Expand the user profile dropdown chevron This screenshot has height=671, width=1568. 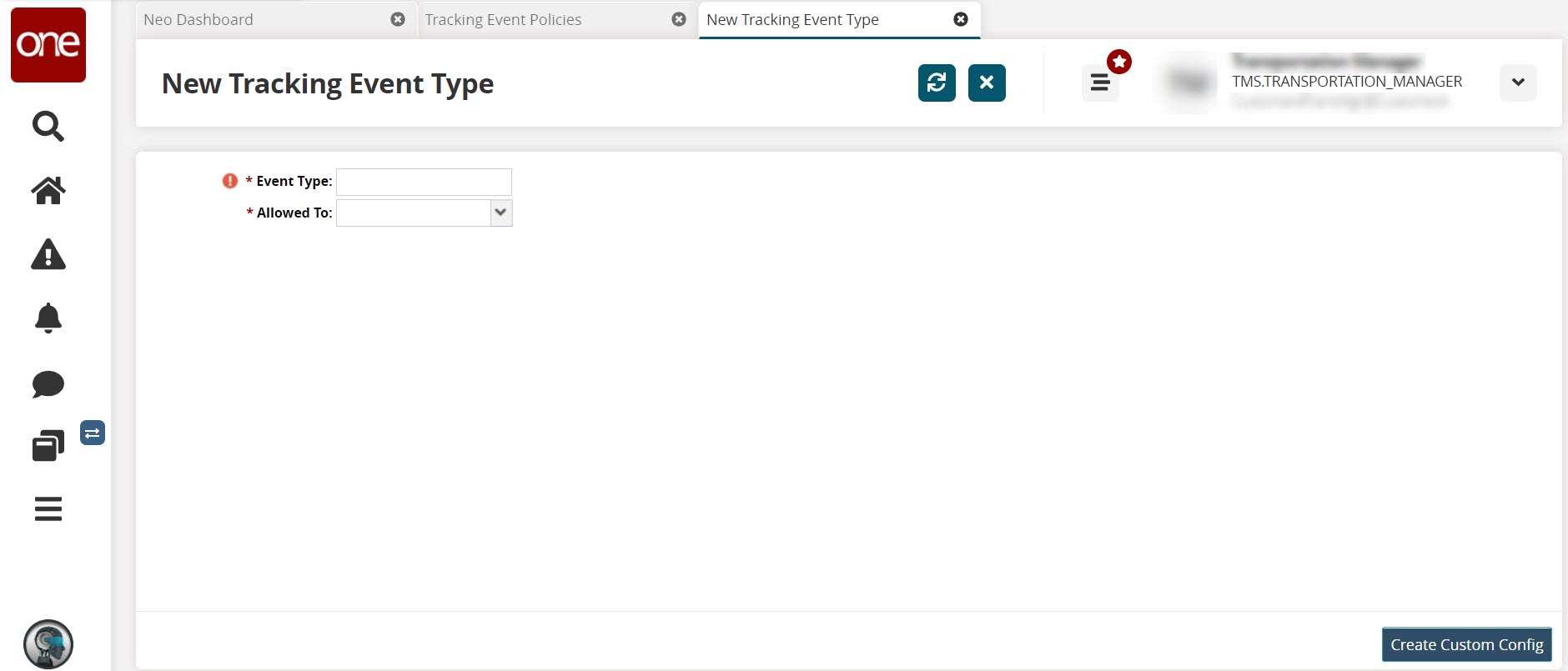pyautogui.click(x=1518, y=83)
